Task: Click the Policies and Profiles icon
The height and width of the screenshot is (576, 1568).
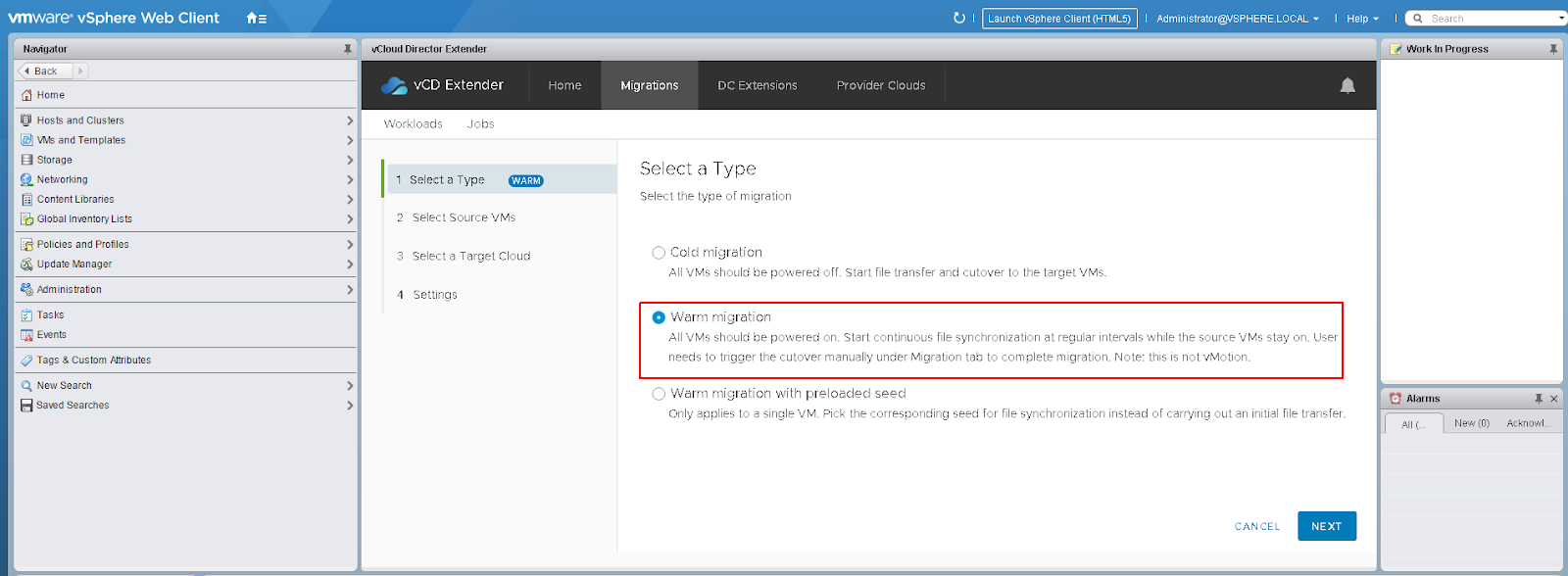Action: pos(26,245)
